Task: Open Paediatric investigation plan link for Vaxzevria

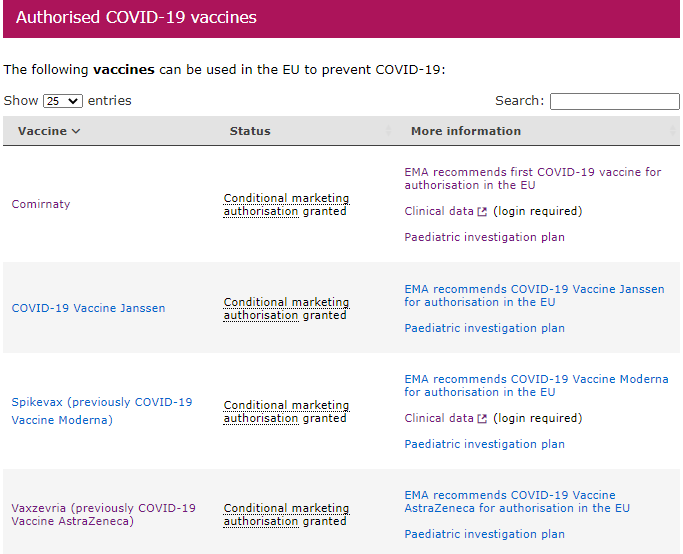Action: (484, 534)
